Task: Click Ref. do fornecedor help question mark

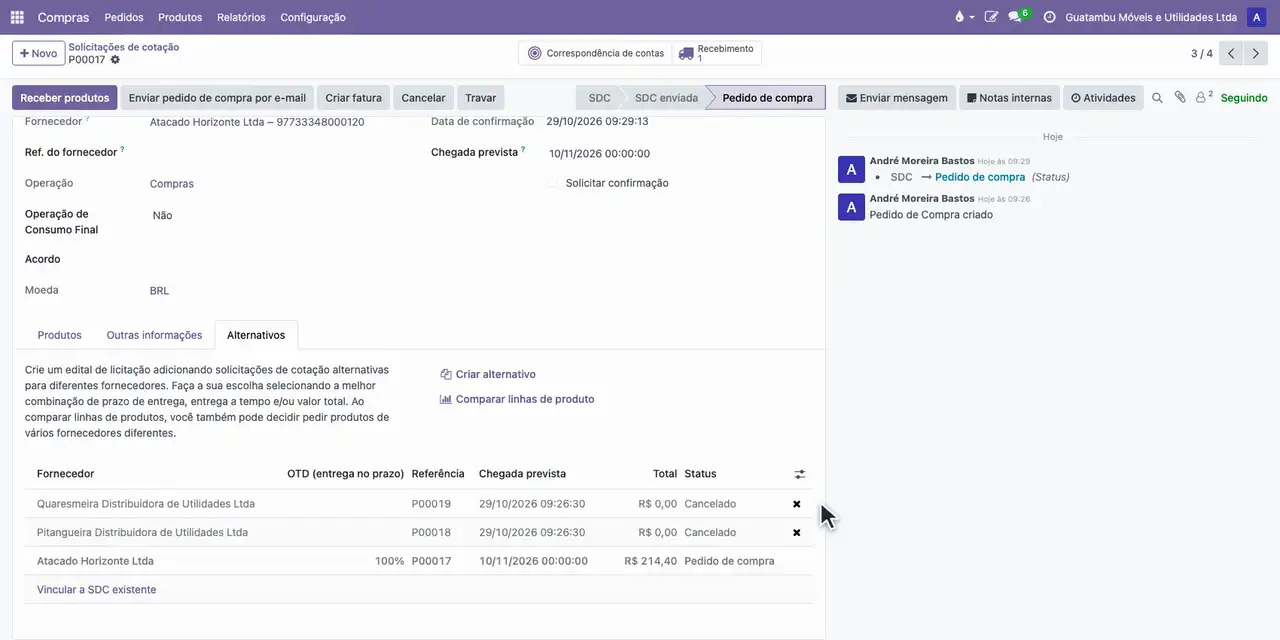Action: (122, 149)
